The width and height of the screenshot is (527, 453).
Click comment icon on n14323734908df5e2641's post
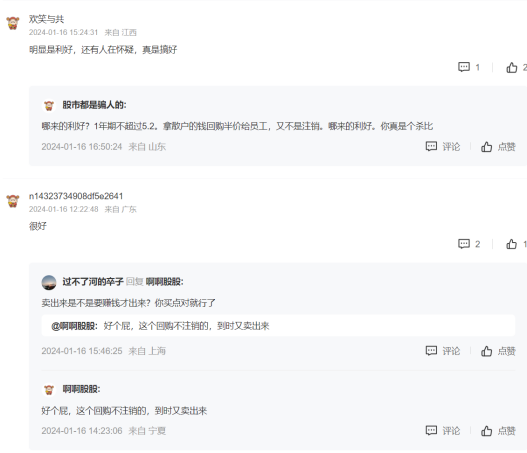coord(469,244)
